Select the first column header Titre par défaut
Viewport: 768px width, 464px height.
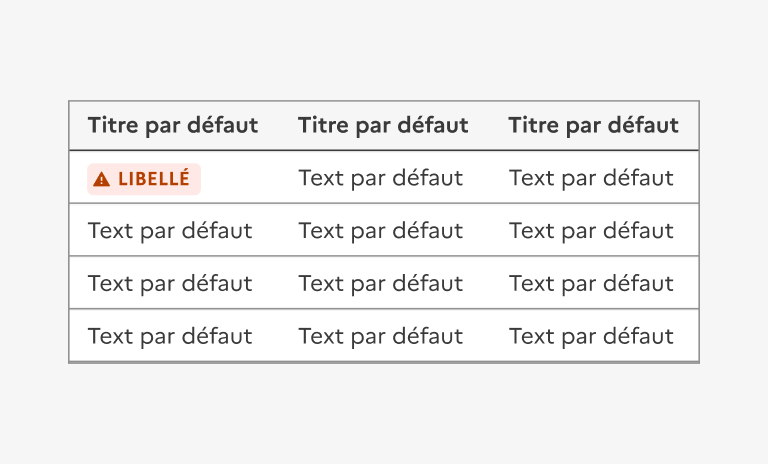pos(173,125)
